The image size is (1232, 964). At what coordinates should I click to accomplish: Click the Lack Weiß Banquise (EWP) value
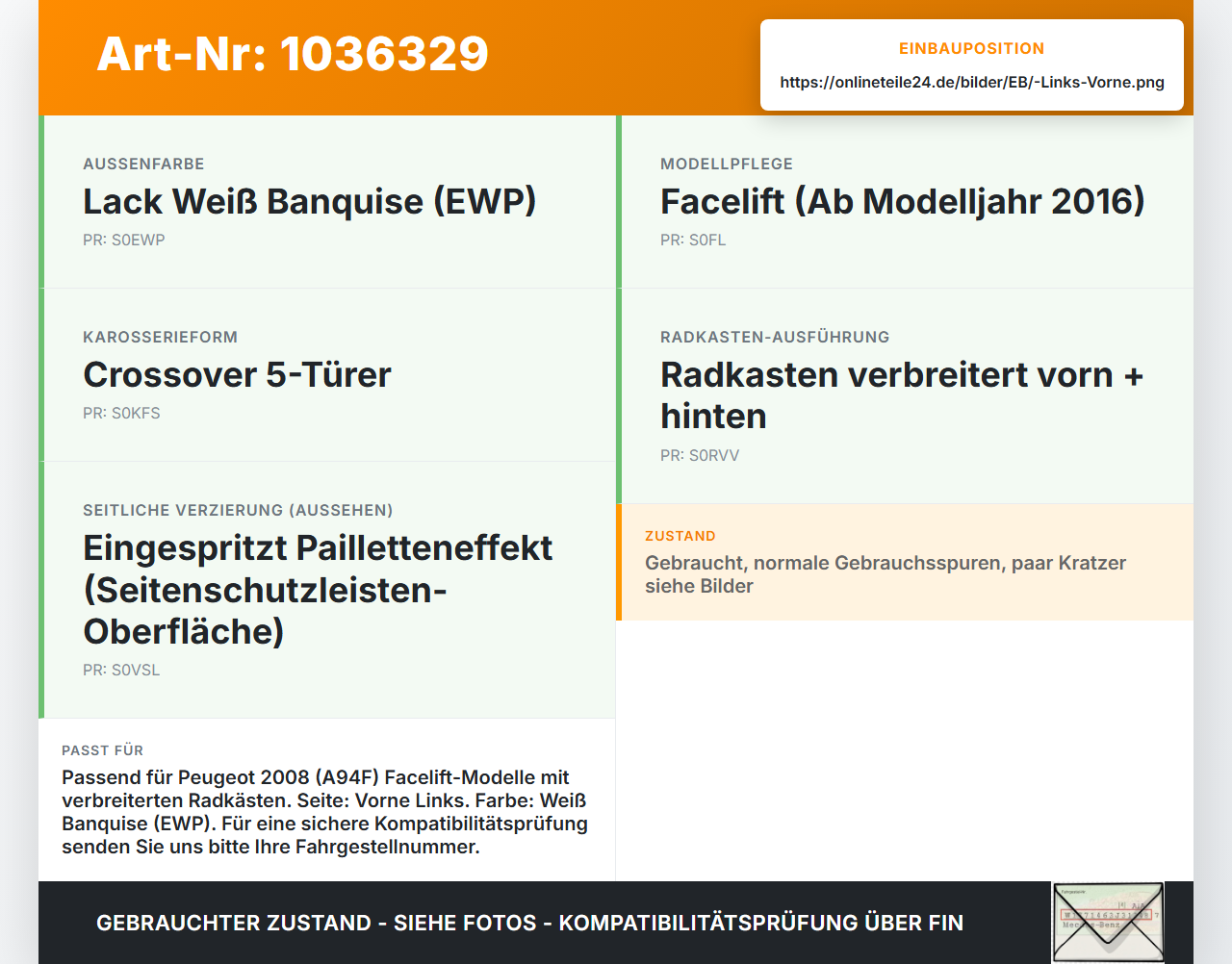pyautogui.click(x=309, y=201)
